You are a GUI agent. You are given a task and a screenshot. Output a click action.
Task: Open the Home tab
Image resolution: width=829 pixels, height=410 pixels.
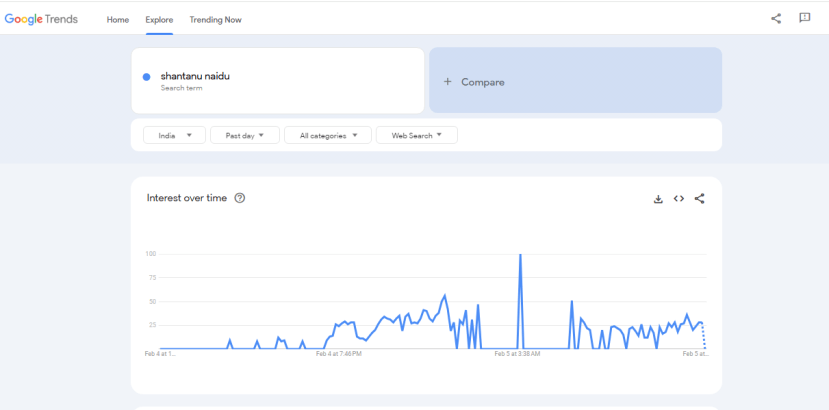pyautogui.click(x=118, y=20)
